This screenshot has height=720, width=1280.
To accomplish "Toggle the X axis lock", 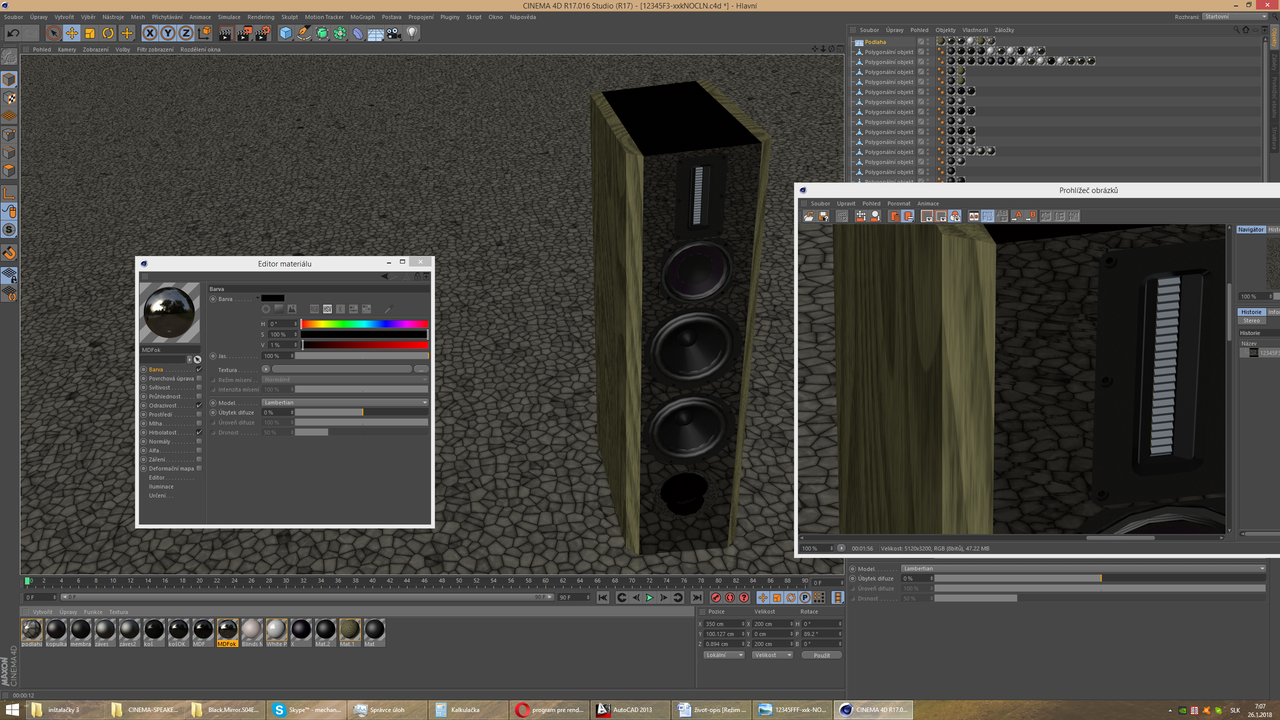I will tap(151, 33).
